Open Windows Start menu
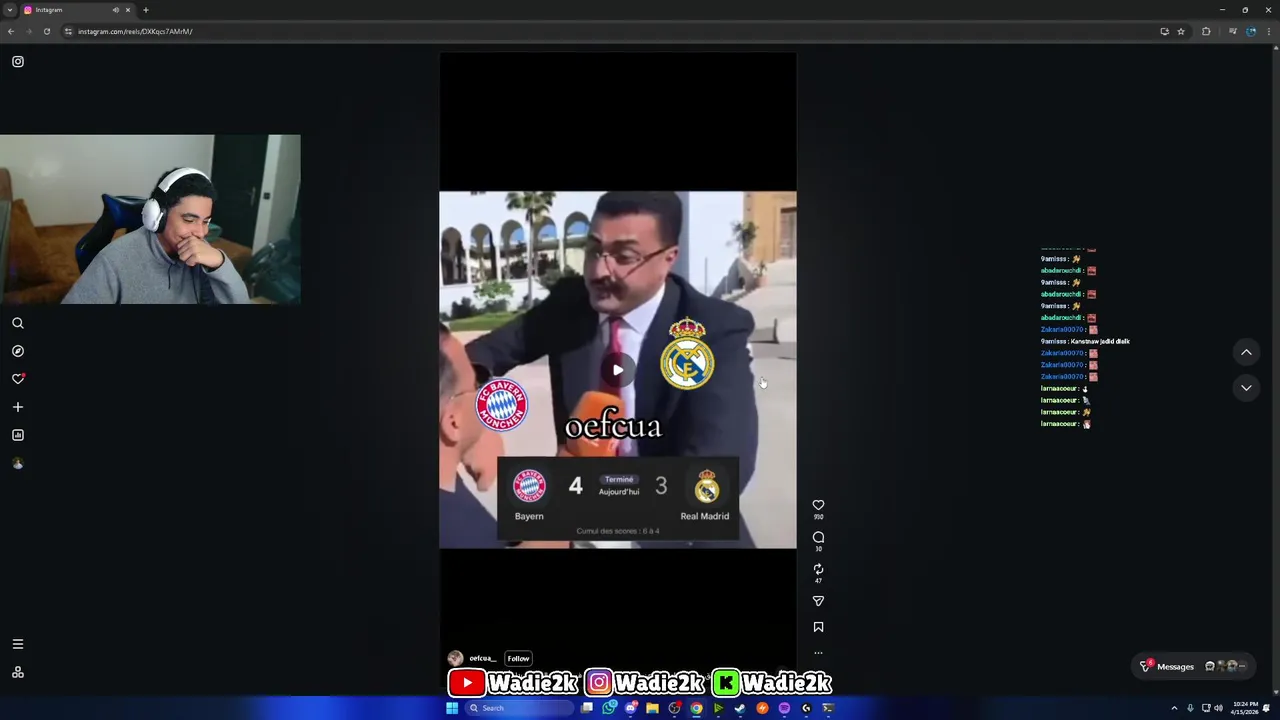 452,708
